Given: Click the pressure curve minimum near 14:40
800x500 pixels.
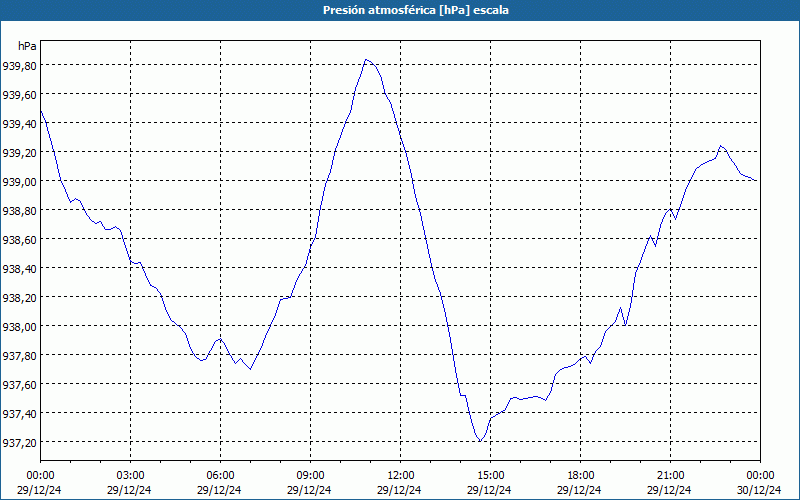Looking at the screenshot, I should tap(480, 441).
